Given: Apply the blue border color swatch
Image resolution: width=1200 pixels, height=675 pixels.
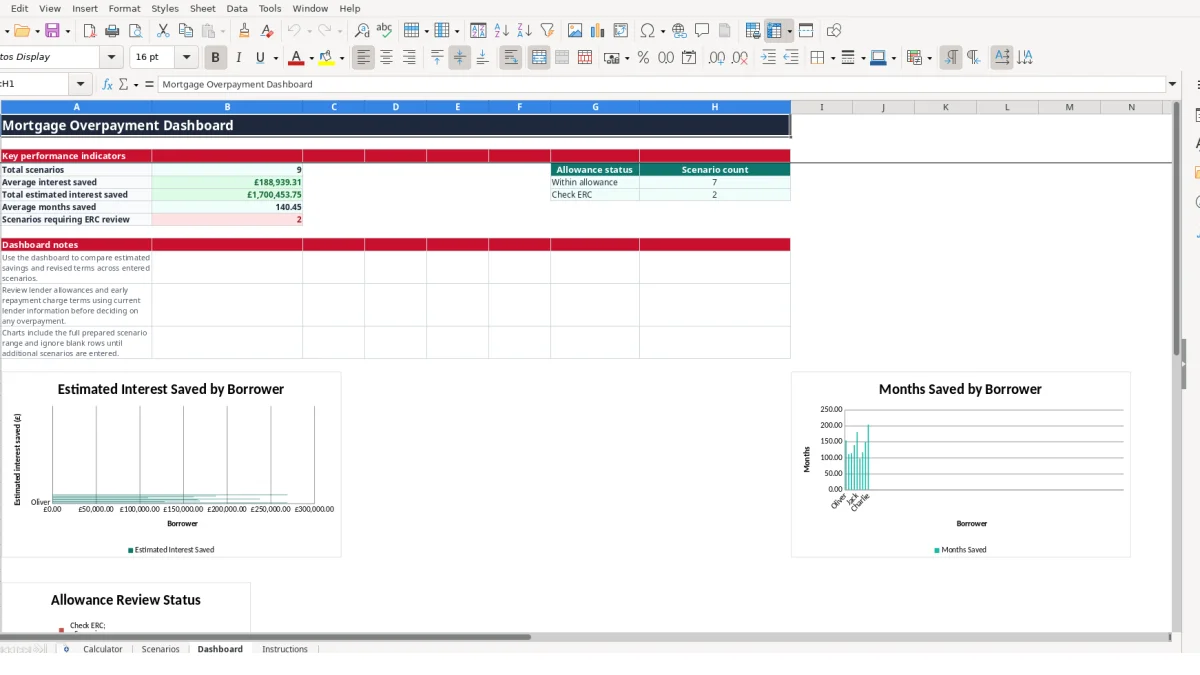Looking at the screenshot, I should (877, 58).
